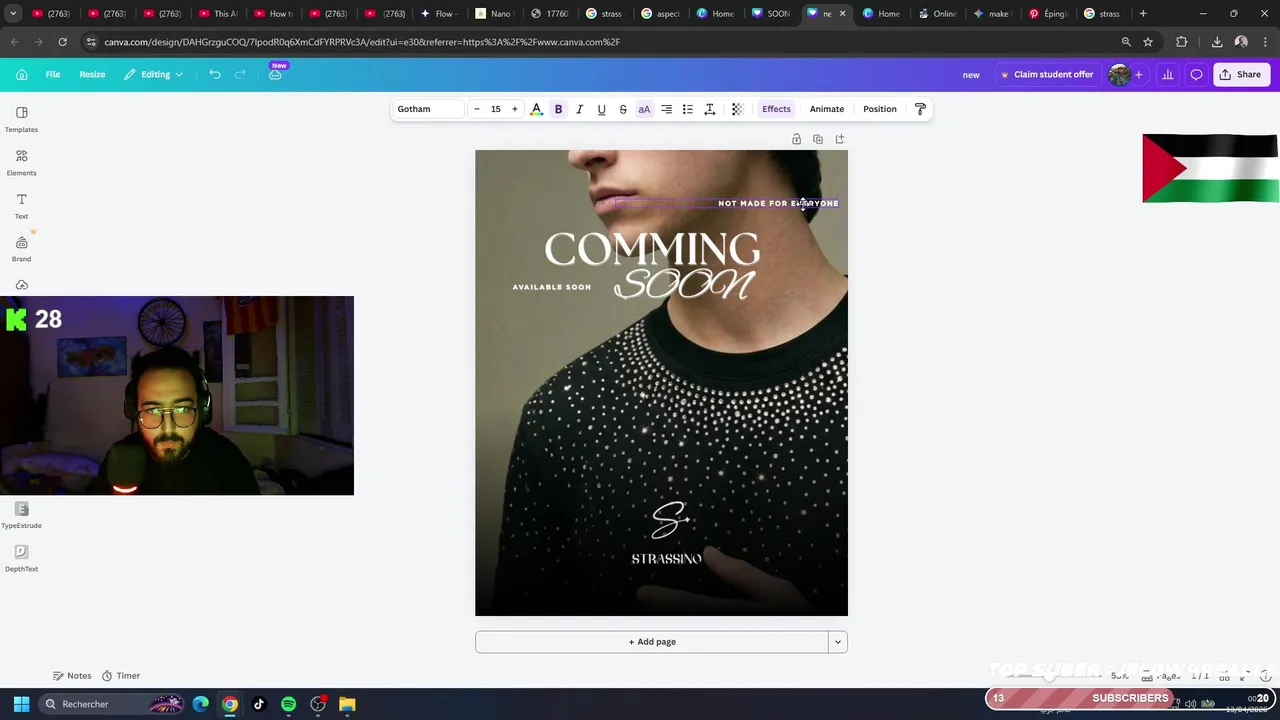The image size is (1280, 720).
Task: Open a new Chrome tab
Action: click(1143, 14)
